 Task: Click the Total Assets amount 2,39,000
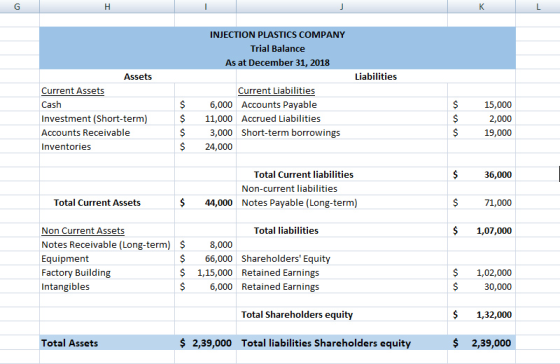pos(205,343)
